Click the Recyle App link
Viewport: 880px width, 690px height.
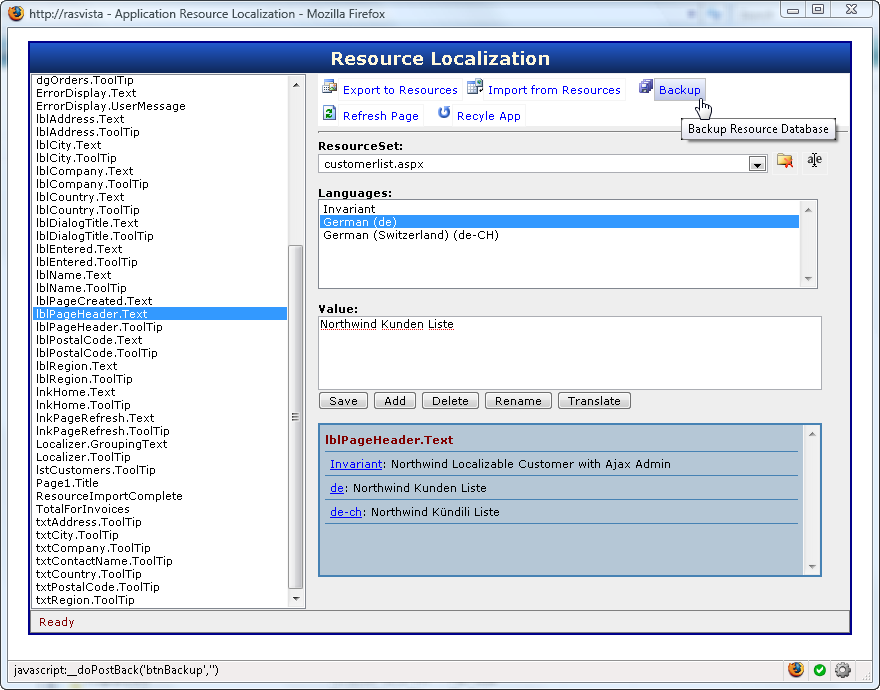tap(488, 116)
